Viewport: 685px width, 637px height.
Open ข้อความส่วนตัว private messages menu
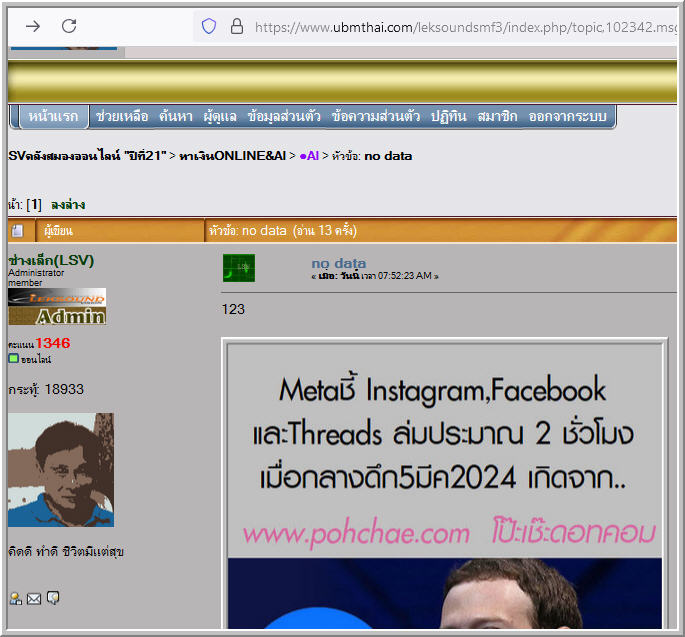coord(376,117)
